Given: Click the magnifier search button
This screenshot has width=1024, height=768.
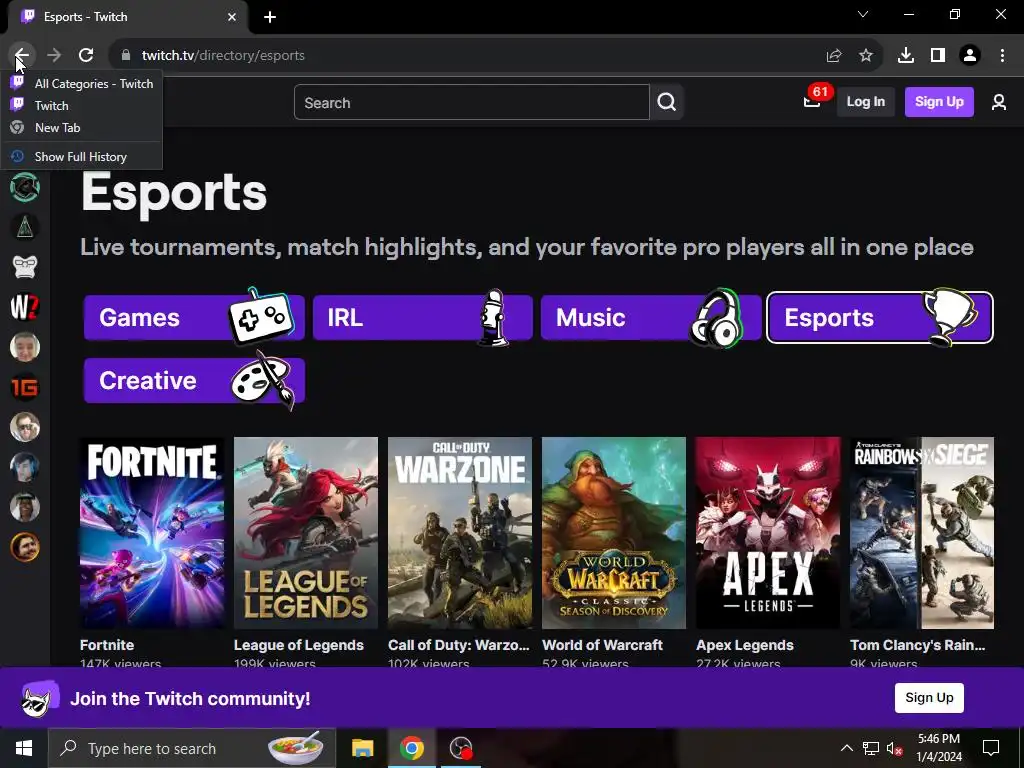Looking at the screenshot, I should click(x=667, y=103).
